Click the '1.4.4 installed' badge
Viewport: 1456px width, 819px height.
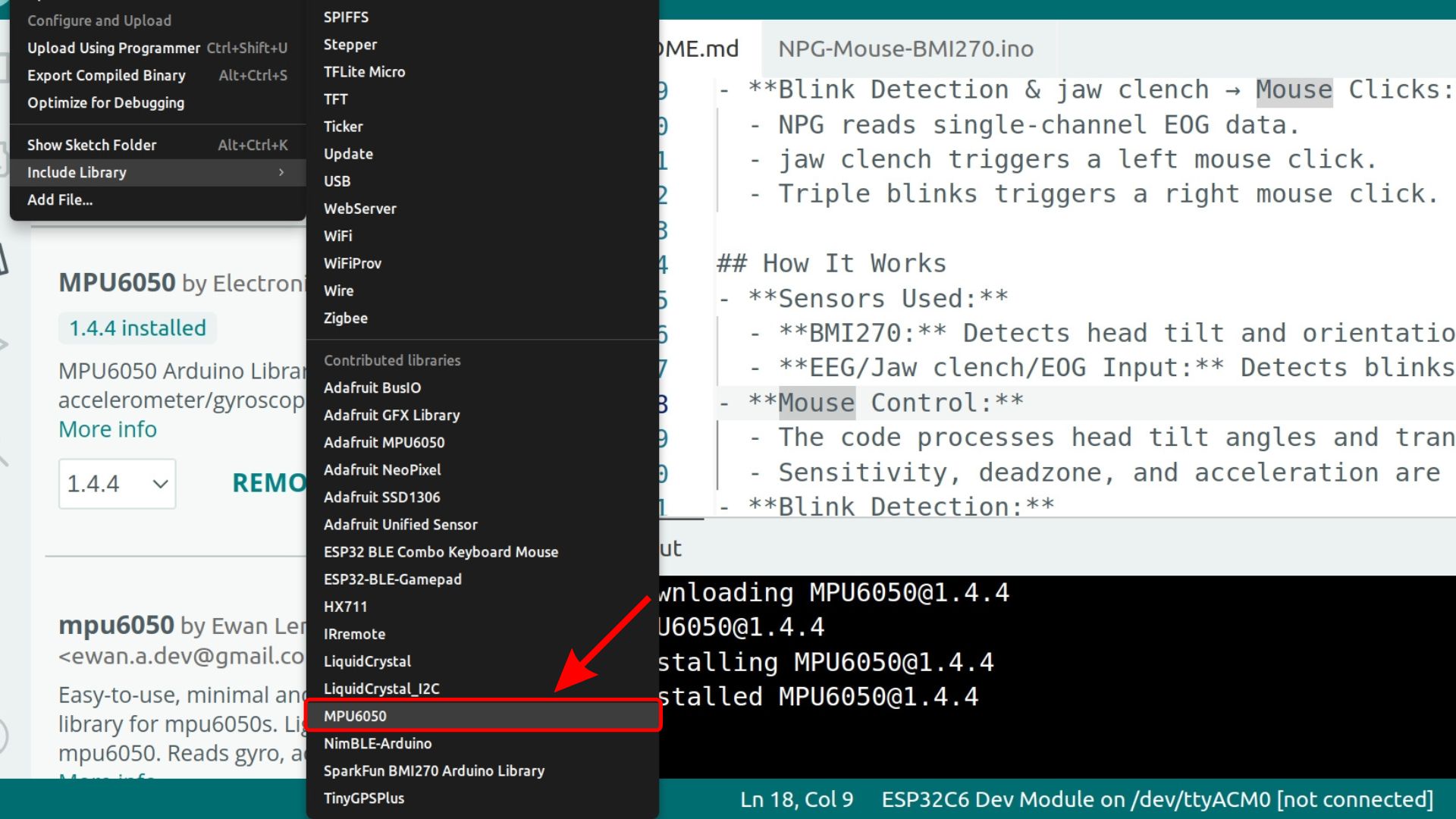point(138,328)
